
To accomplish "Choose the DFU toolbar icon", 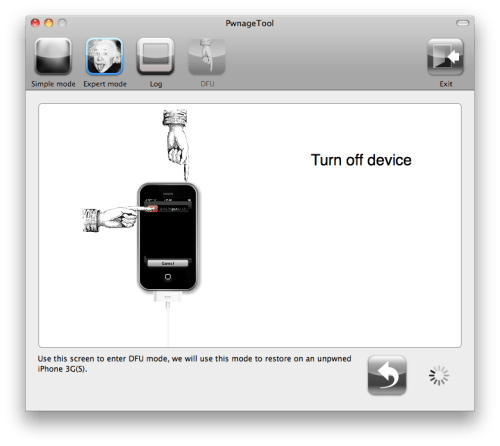I will [207, 56].
